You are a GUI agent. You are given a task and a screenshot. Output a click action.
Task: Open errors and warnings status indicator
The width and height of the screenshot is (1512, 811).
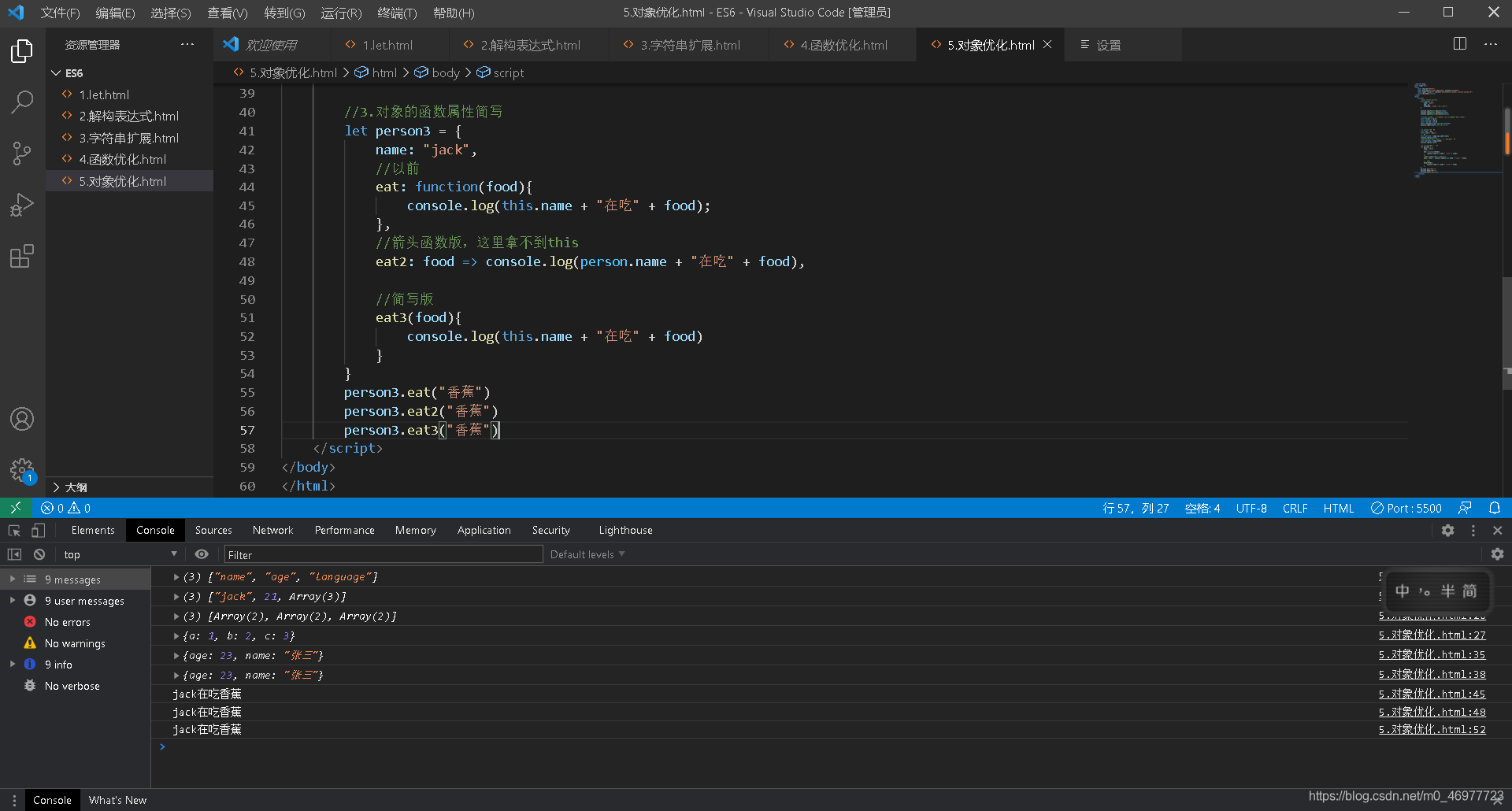(x=66, y=508)
